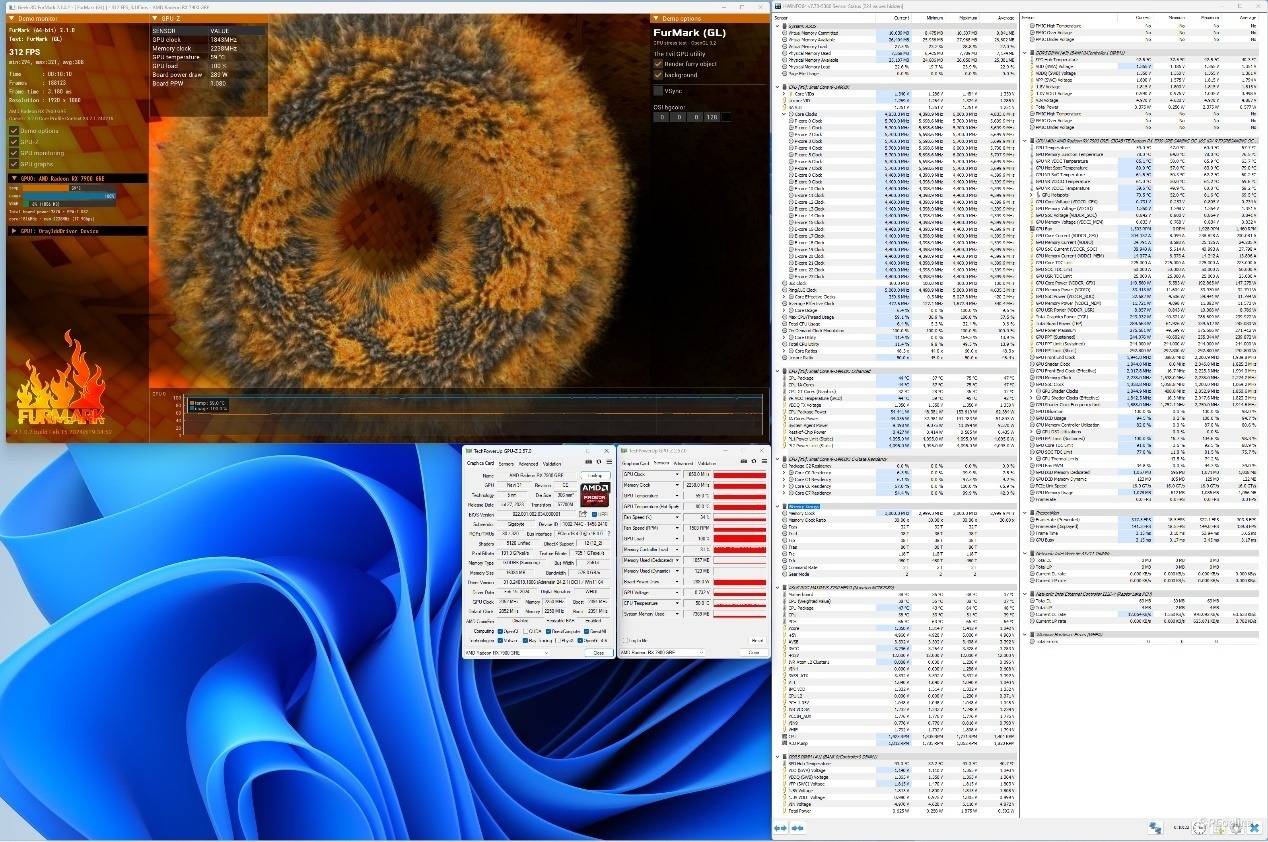Open Validation tab in GPU-Z sensors window
This screenshot has height=842, width=1268.
point(707,463)
